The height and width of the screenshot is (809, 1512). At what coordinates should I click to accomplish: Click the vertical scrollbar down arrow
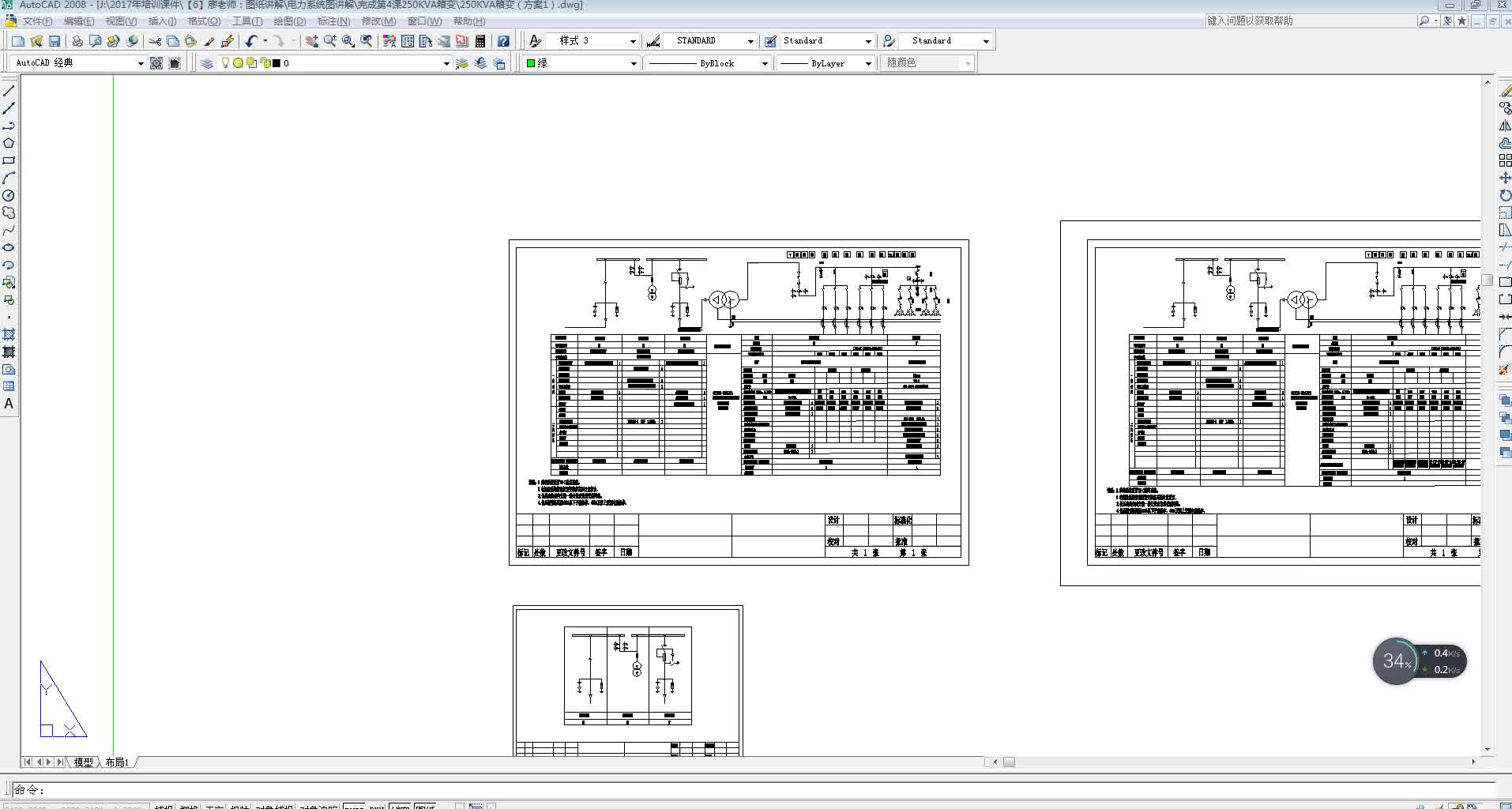coord(1488,750)
